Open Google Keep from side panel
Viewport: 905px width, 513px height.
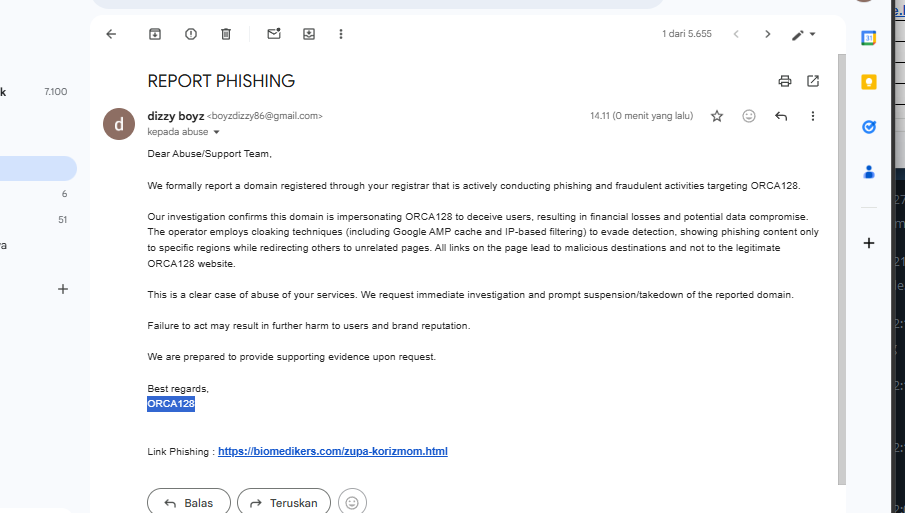click(869, 82)
